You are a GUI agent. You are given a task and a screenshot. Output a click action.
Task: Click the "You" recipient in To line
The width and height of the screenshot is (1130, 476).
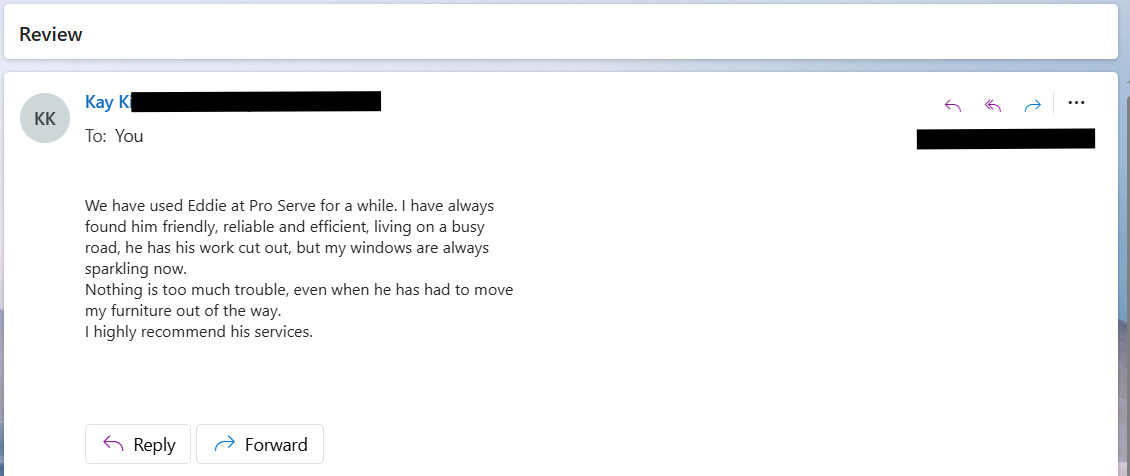(129, 136)
